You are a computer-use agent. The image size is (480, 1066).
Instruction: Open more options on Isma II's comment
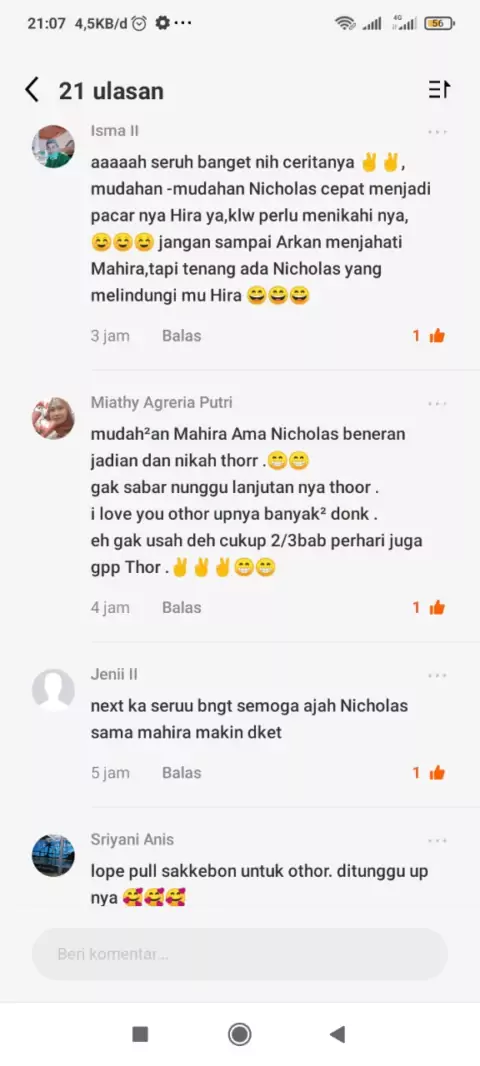[437, 132]
